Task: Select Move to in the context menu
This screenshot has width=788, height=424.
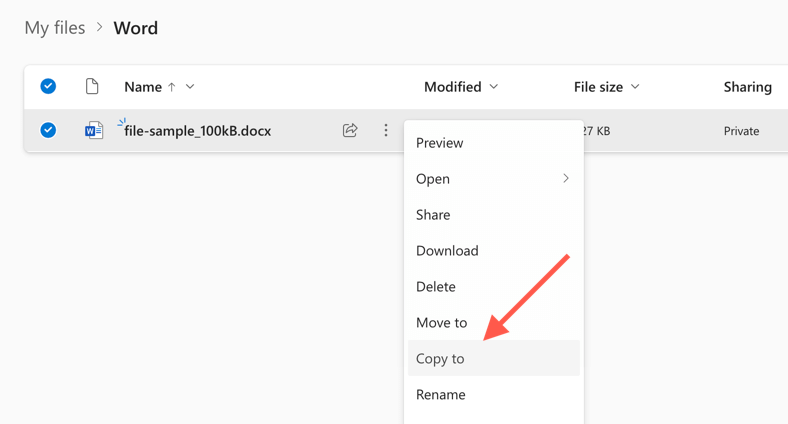Action: click(441, 322)
